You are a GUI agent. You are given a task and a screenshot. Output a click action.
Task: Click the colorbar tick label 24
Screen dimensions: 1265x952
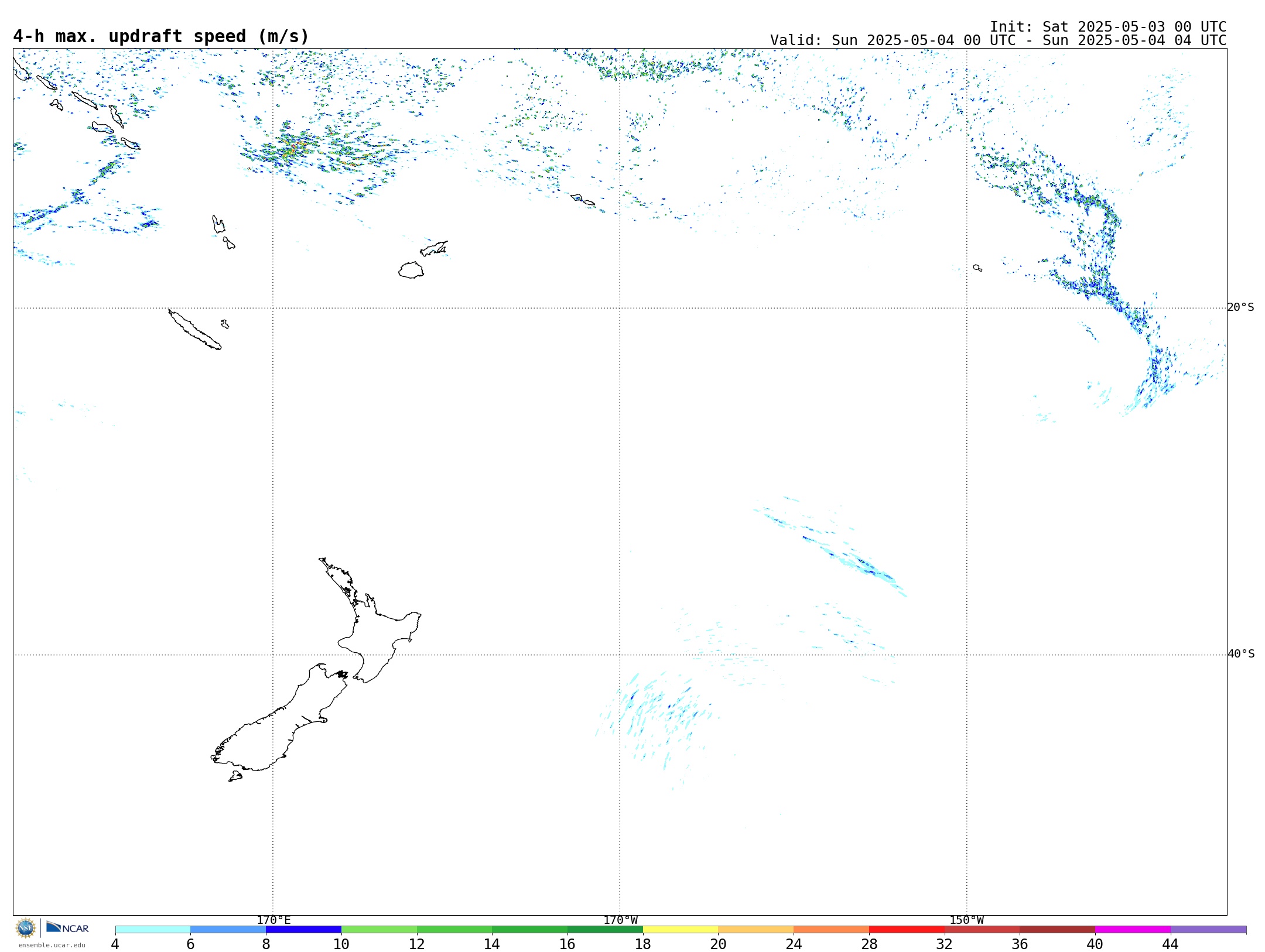[x=794, y=944]
